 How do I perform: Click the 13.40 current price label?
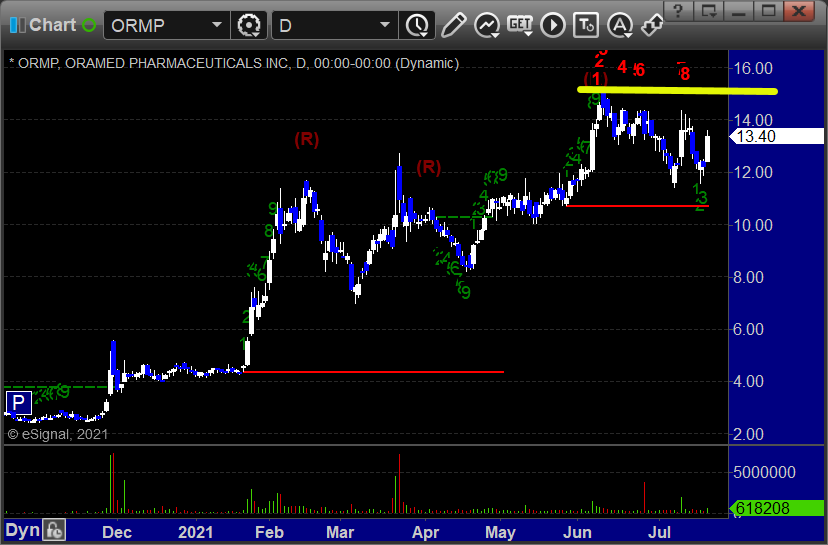click(777, 136)
